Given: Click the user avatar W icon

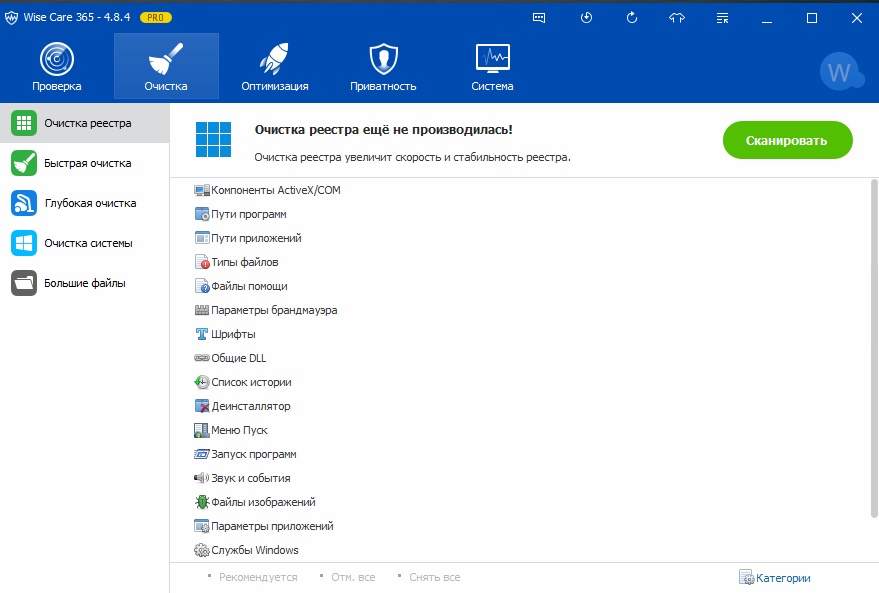Looking at the screenshot, I should tap(840, 72).
